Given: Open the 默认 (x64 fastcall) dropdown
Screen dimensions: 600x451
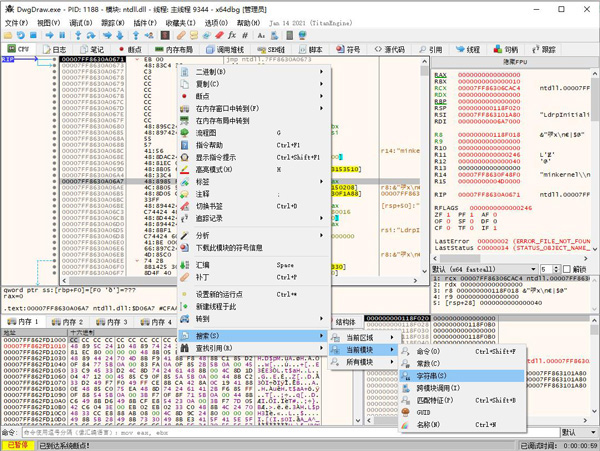Looking at the screenshot, I should click(484, 269).
